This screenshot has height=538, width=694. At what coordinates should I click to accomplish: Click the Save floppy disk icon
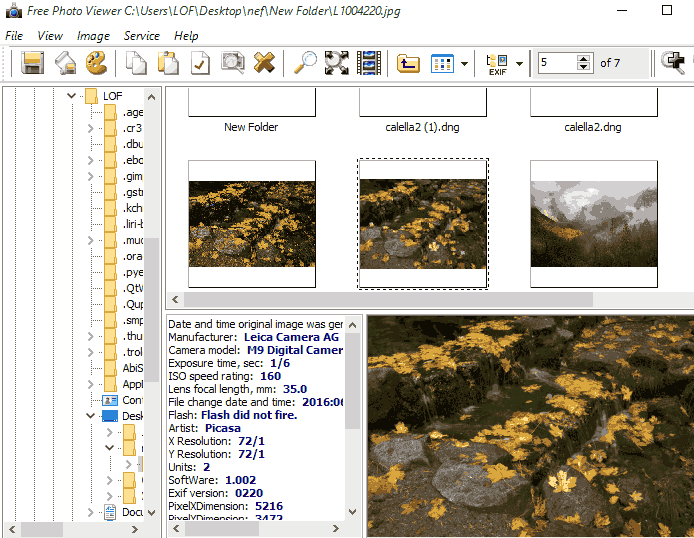click(32, 63)
